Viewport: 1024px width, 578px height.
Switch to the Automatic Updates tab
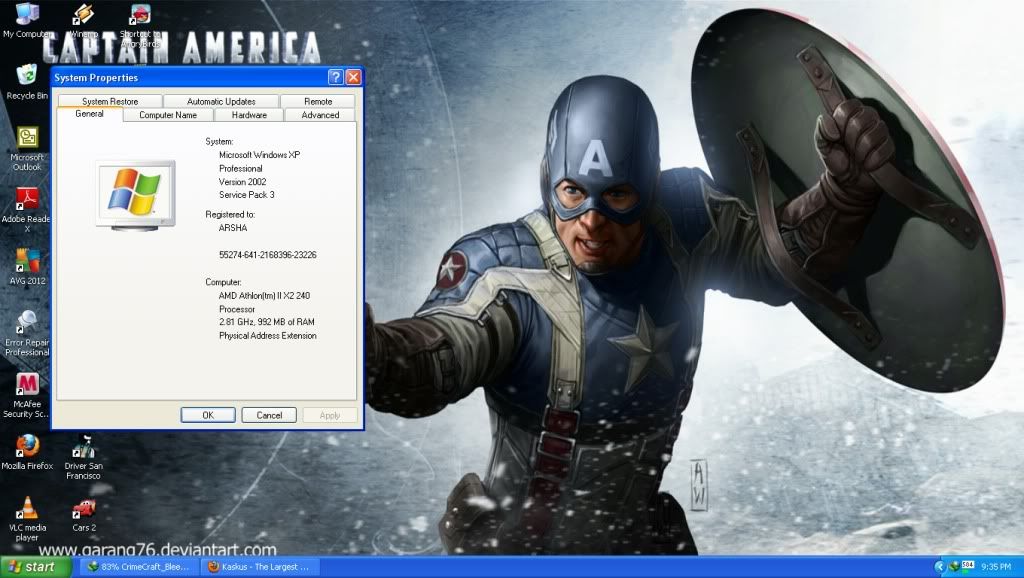(221, 101)
